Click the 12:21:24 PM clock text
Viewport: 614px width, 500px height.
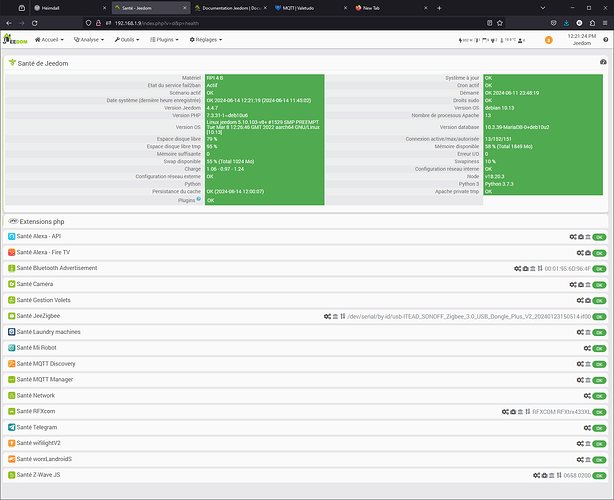581,36
